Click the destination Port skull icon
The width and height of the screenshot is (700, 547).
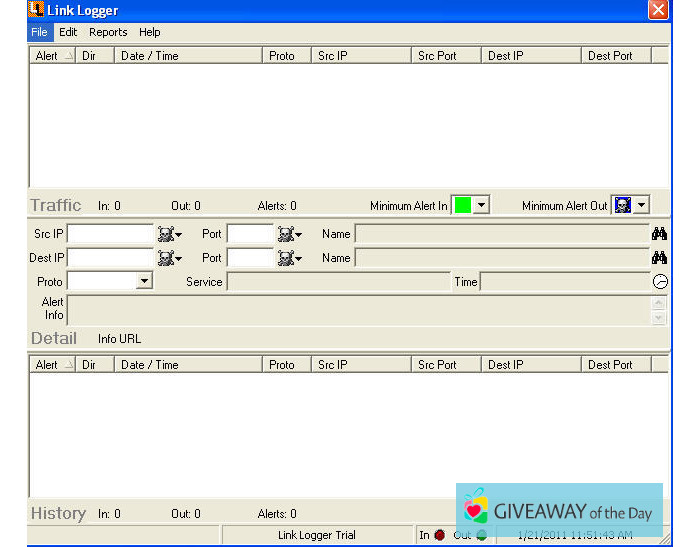(287, 258)
